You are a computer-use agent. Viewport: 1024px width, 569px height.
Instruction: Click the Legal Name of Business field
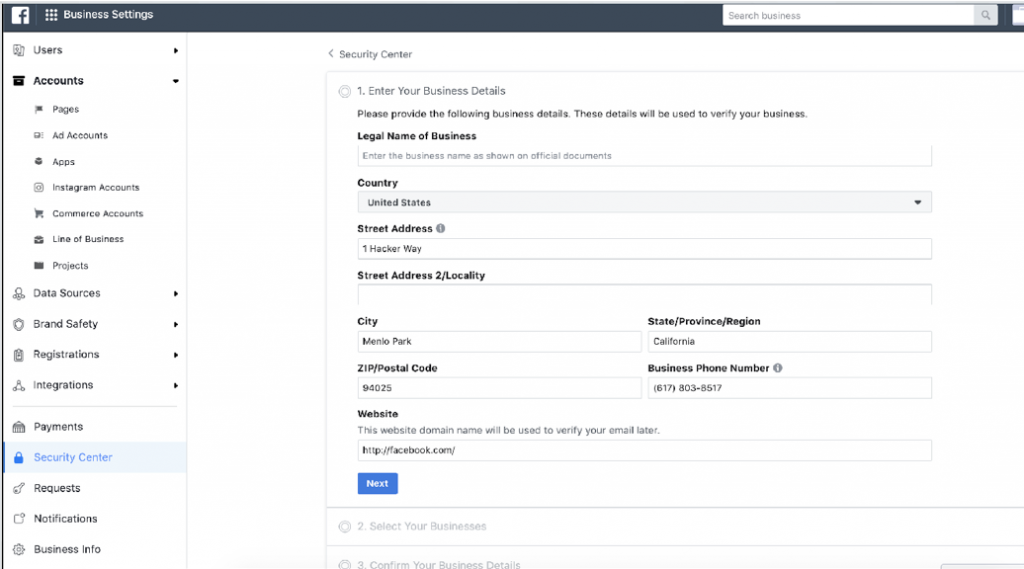click(x=645, y=155)
